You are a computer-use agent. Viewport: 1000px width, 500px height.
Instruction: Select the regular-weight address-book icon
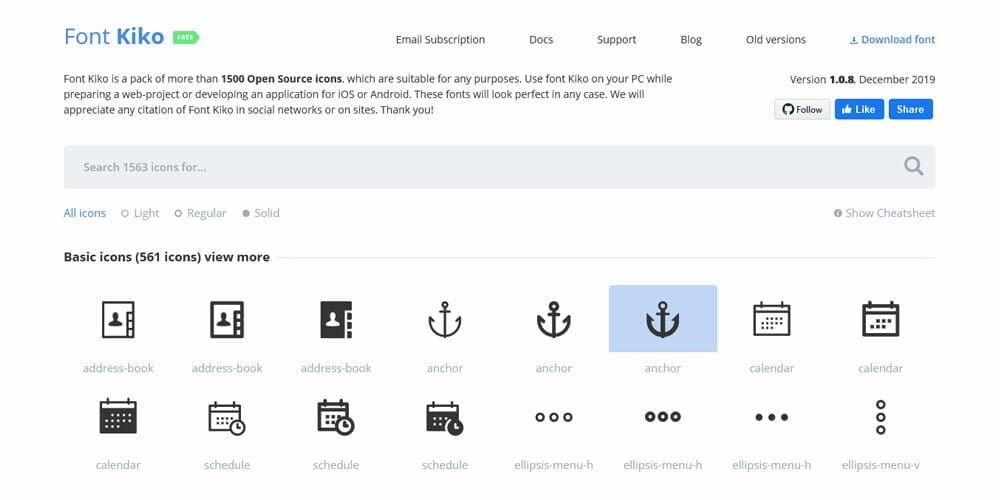pyautogui.click(x=227, y=320)
